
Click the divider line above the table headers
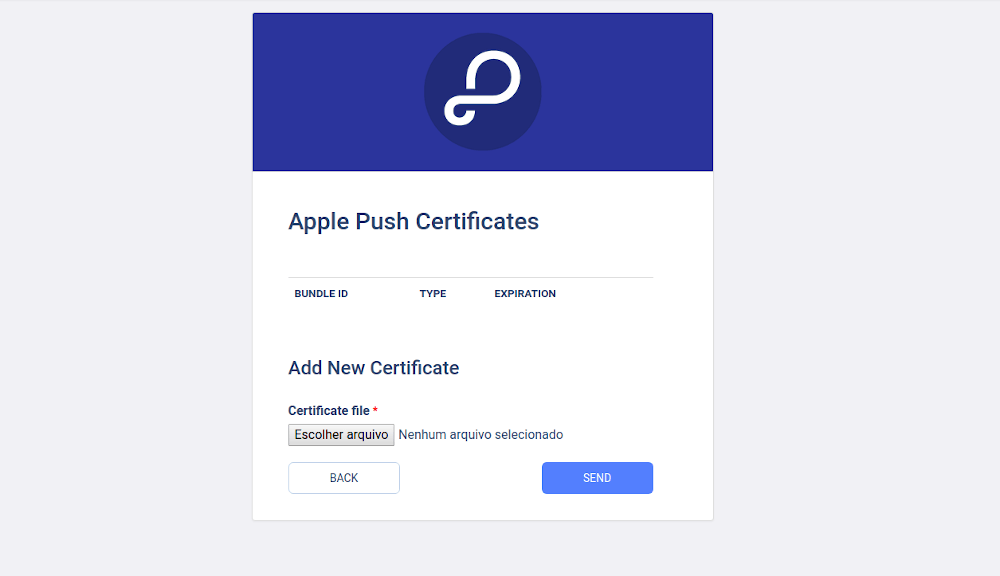[471, 277]
